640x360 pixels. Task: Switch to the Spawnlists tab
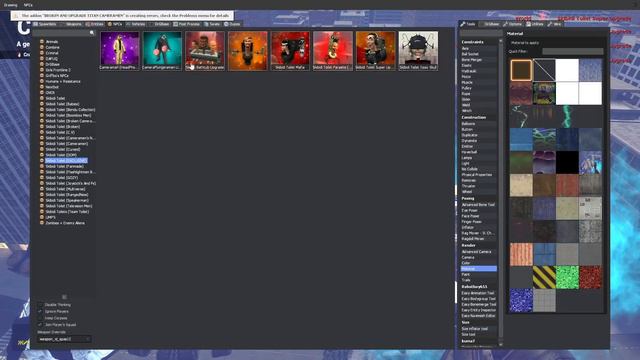pyautogui.click(x=45, y=24)
